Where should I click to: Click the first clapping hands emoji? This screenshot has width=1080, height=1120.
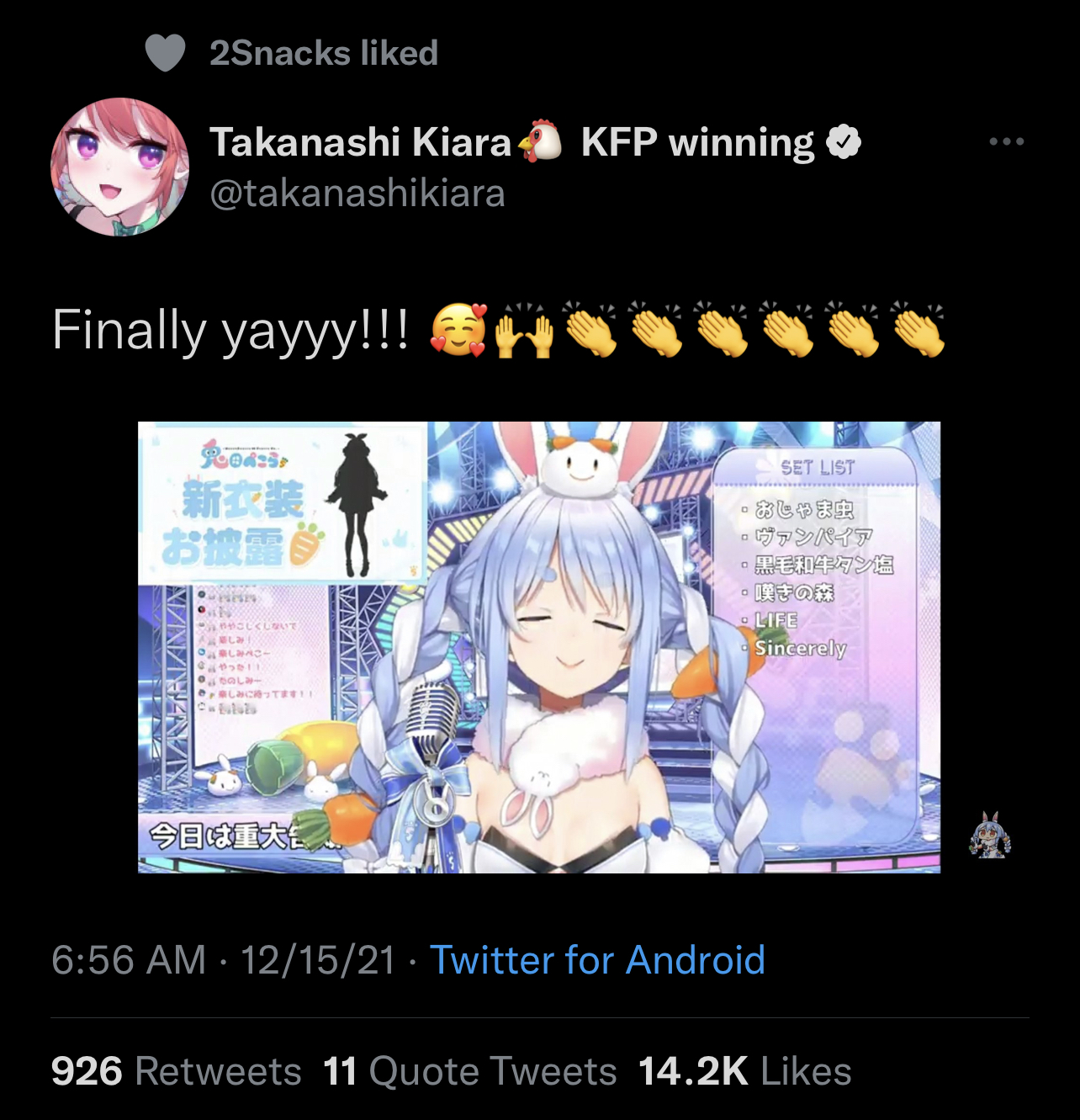click(590, 331)
